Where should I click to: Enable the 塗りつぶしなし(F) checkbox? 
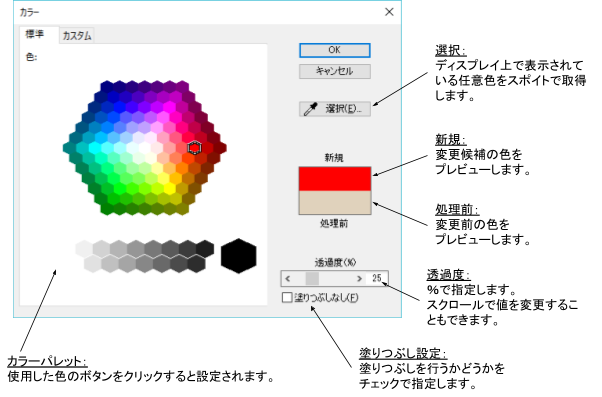pyautogui.click(x=287, y=298)
